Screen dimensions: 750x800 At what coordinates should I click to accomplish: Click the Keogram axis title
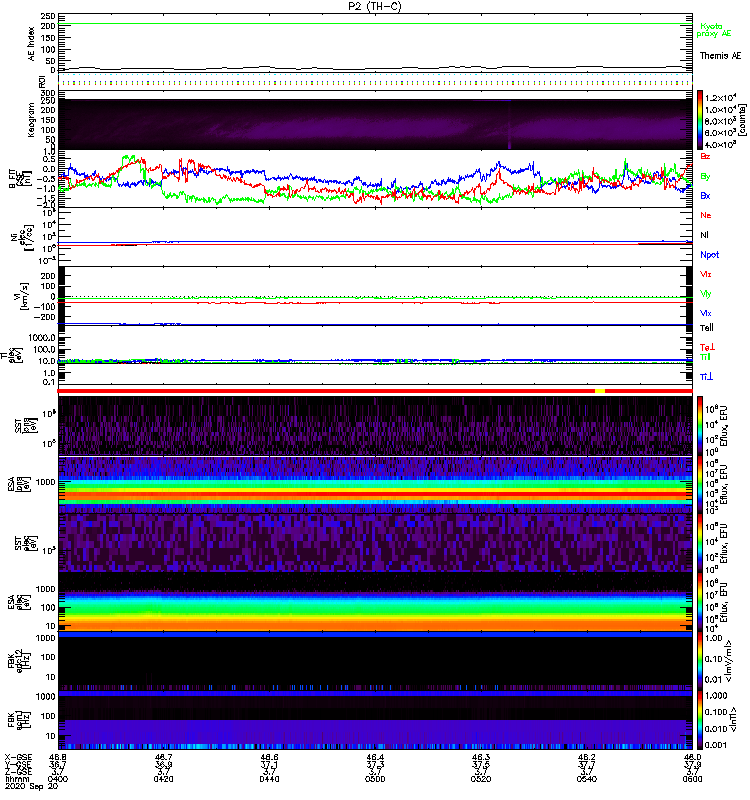click(x=31, y=119)
